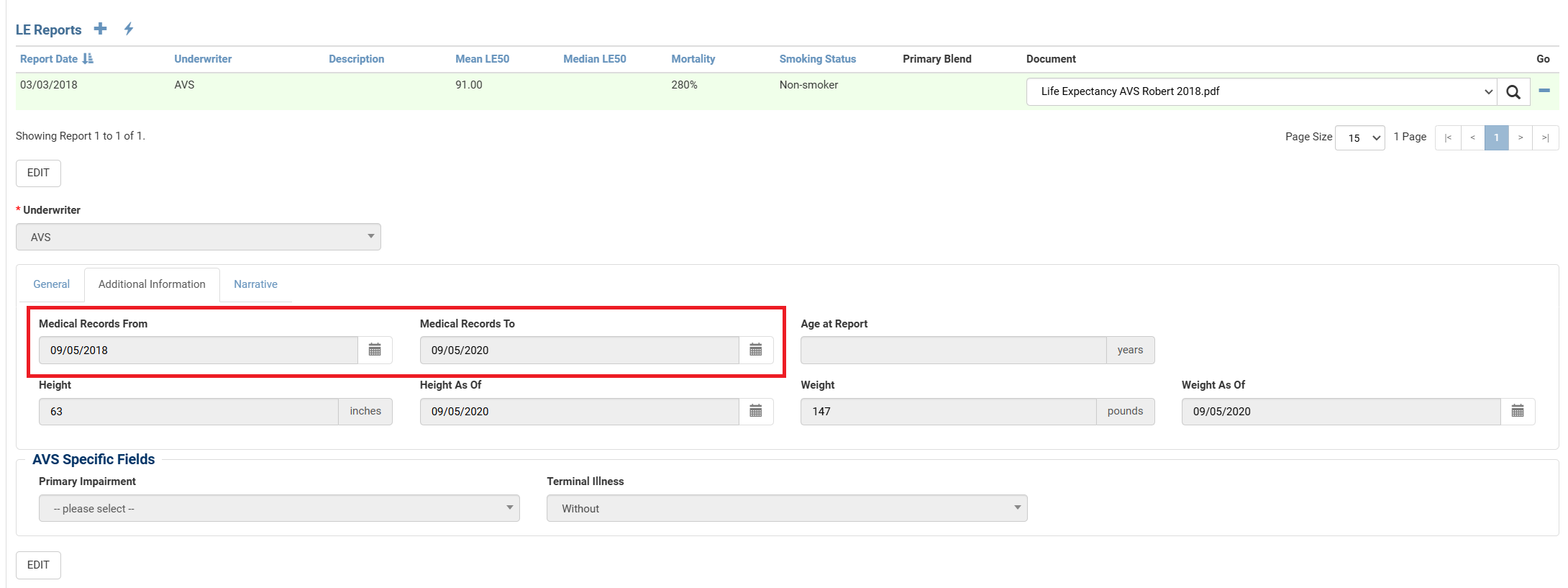The height and width of the screenshot is (588, 1568).
Task: Click the magnifier icon to view document
Action: 1513,92
